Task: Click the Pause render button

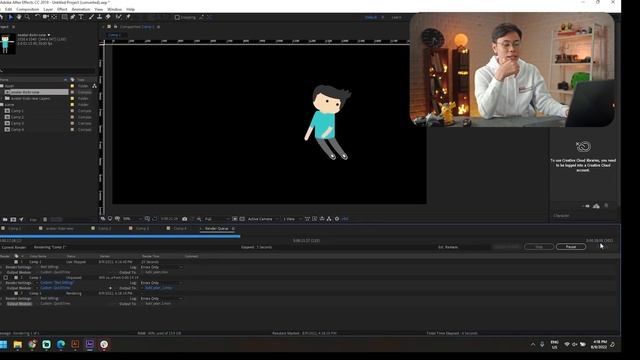Action: click(571, 247)
